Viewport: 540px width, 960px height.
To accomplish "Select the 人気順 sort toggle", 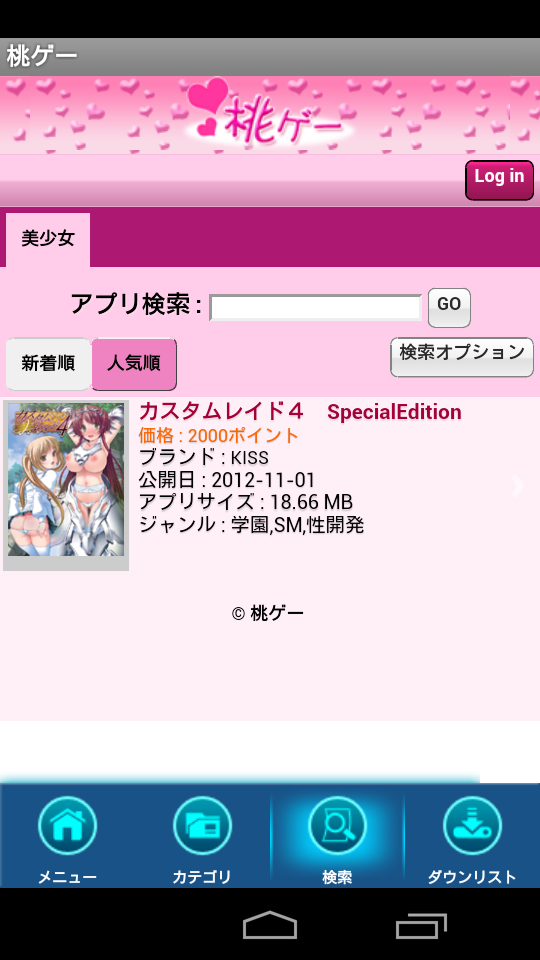I will tap(134, 364).
